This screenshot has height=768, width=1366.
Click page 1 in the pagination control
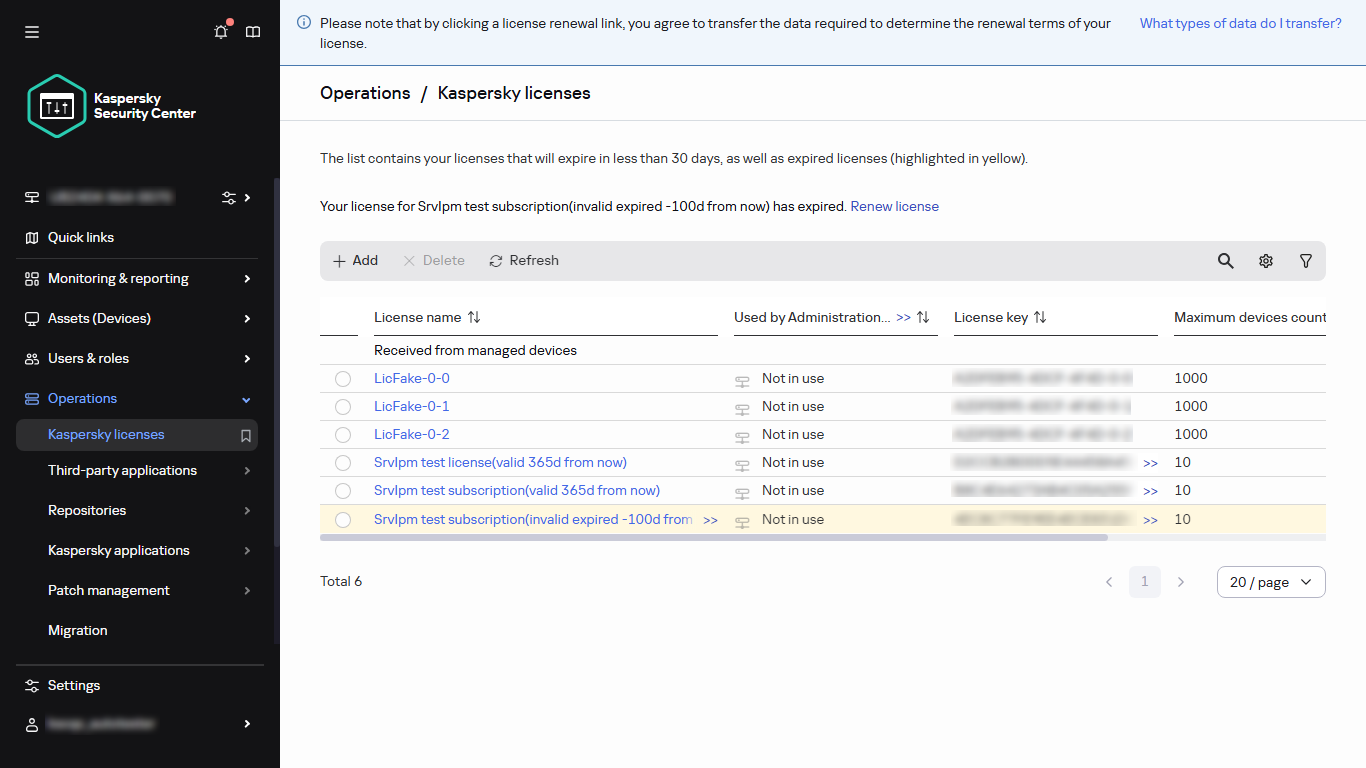(x=1145, y=581)
